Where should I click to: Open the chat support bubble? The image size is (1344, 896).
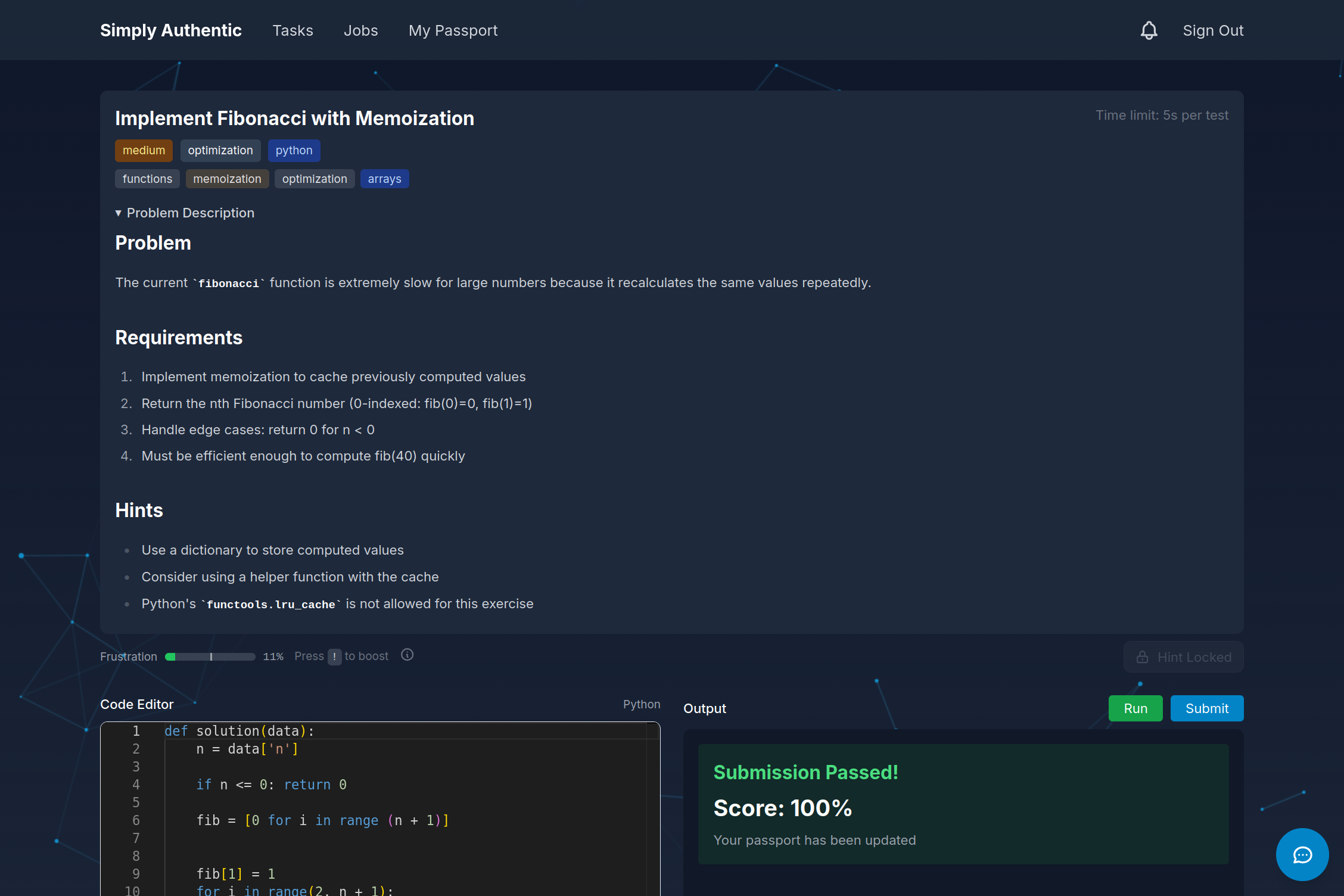pyautogui.click(x=1302, y=854)
